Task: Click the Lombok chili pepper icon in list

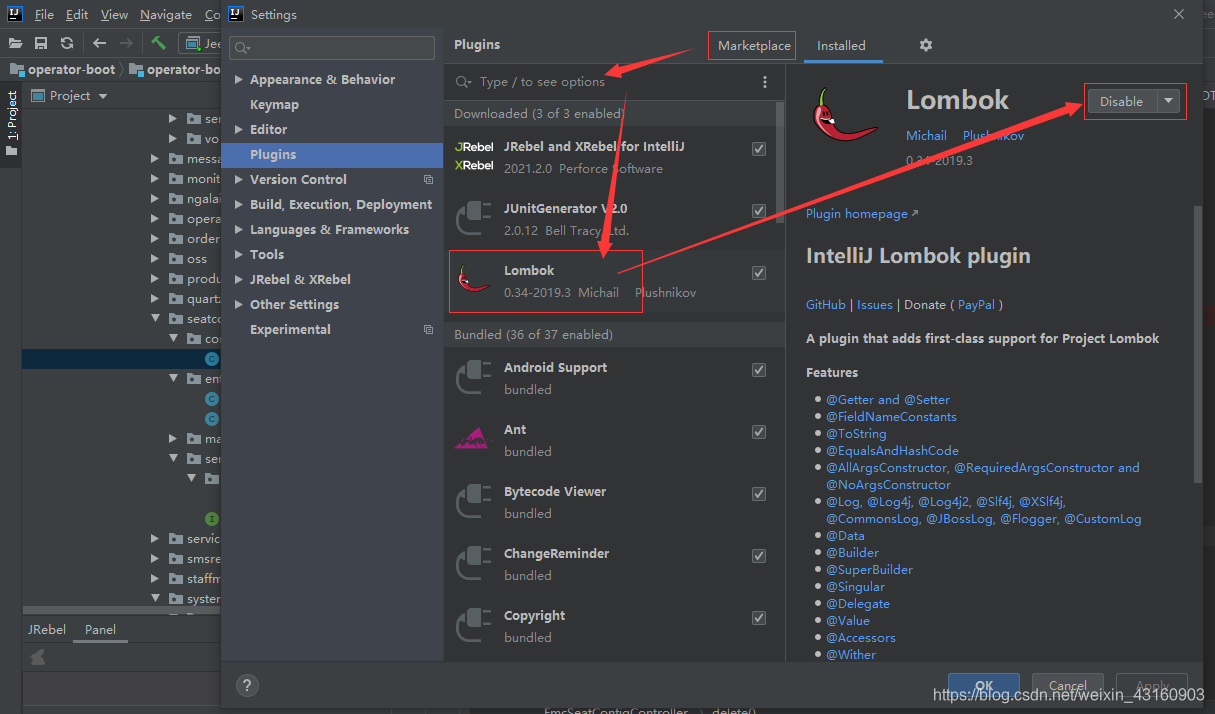Action: (x=473, y=281)
